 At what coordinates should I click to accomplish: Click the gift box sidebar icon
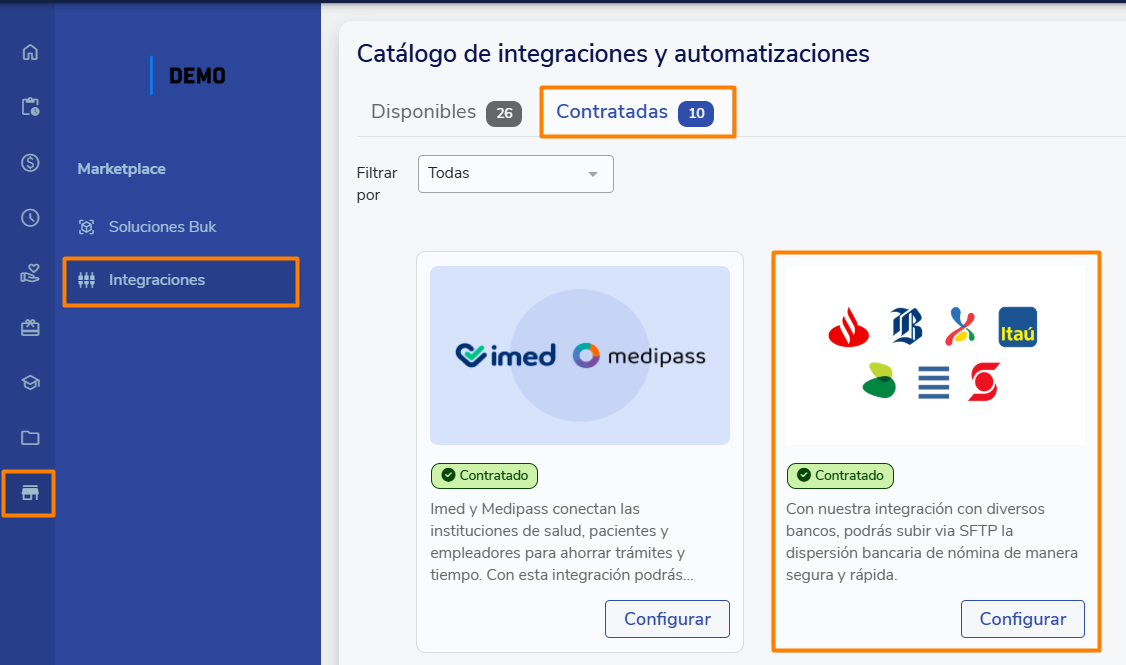coord(30,327)
